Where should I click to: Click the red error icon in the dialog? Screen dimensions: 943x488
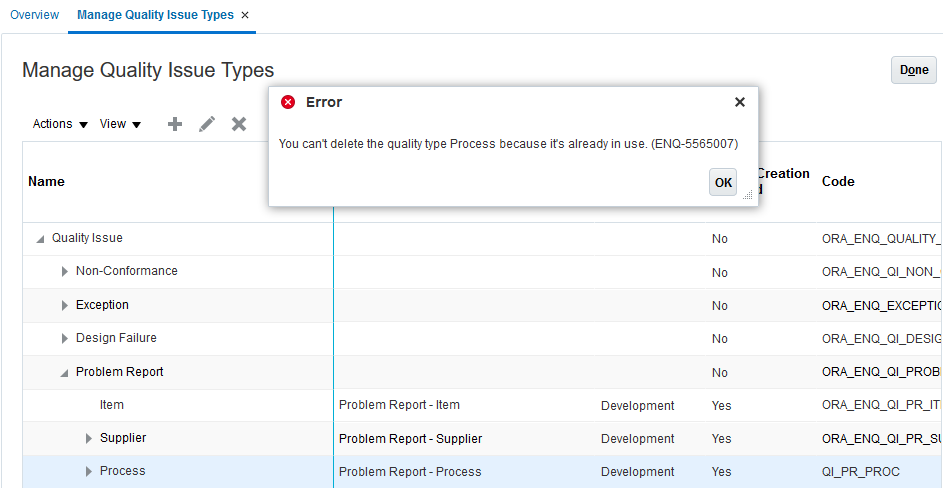click(288, 102)
